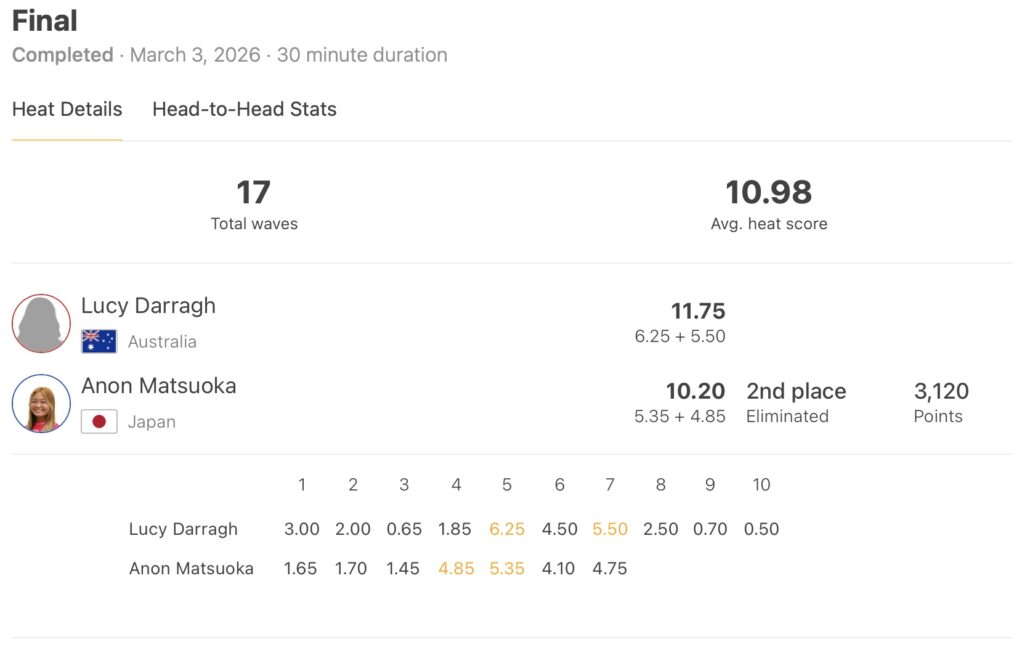Select the Heat Details tab
The width and height of the screenshot is (1030, 647).
(67, 110)
